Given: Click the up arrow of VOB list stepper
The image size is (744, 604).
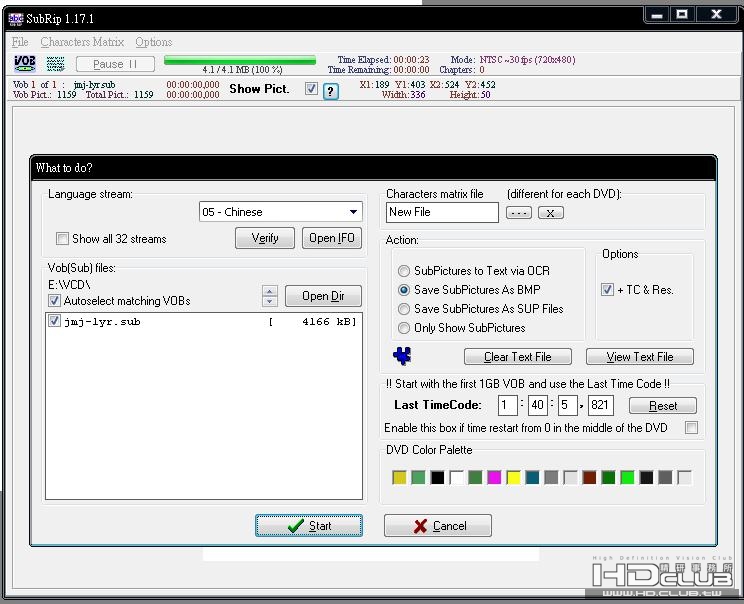Looking at the screenshot, I should tap(270, 291).
